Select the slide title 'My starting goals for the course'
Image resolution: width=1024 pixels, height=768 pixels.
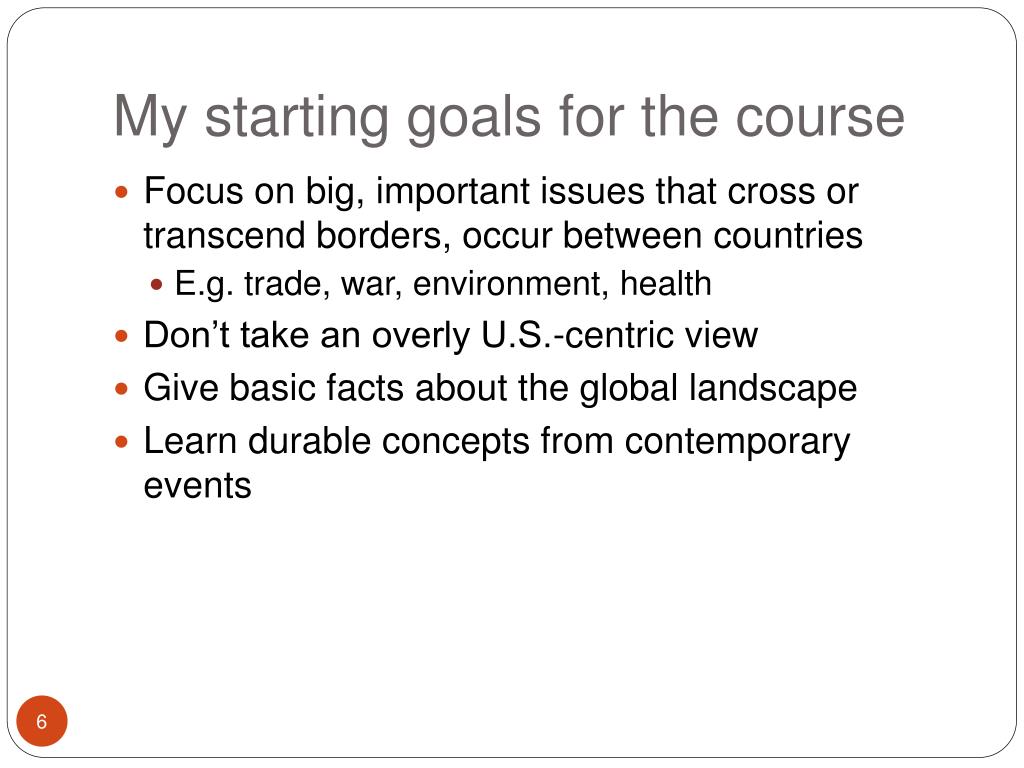509,118
